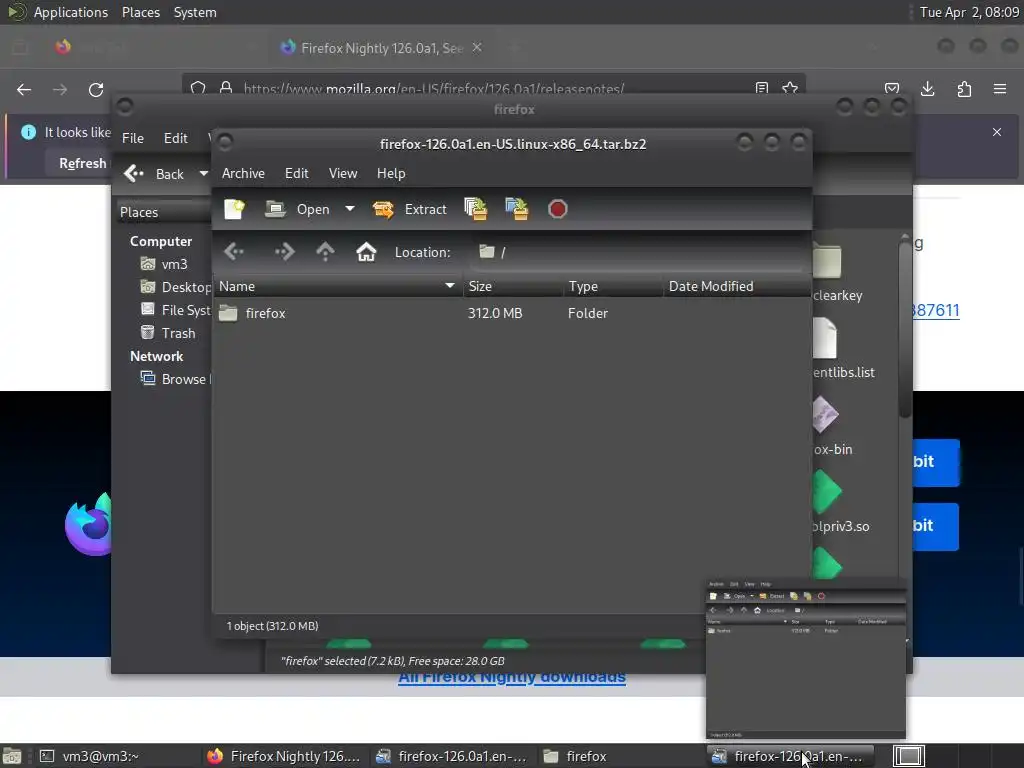Open the Help menu in archive manager
Image resolution: width=1024 pixels, height=768 pixels.
click(x=391, y=173)
